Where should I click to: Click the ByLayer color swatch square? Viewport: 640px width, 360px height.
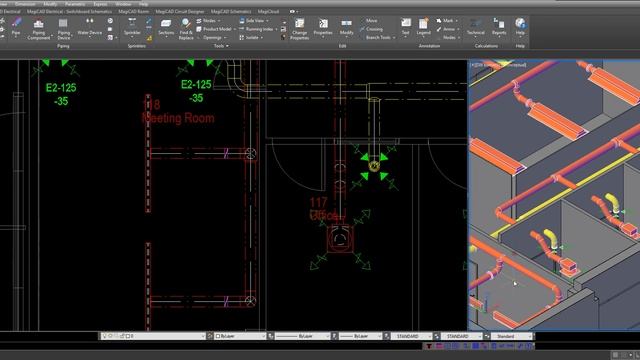pos(218,336)
